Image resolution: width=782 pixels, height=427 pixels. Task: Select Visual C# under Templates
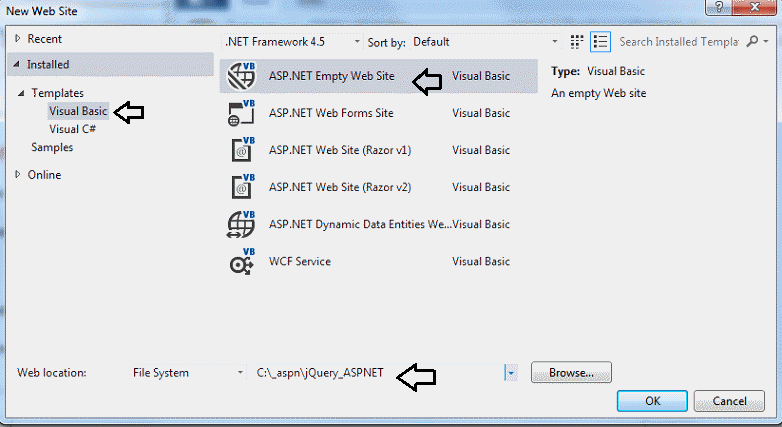click(72, 129)
